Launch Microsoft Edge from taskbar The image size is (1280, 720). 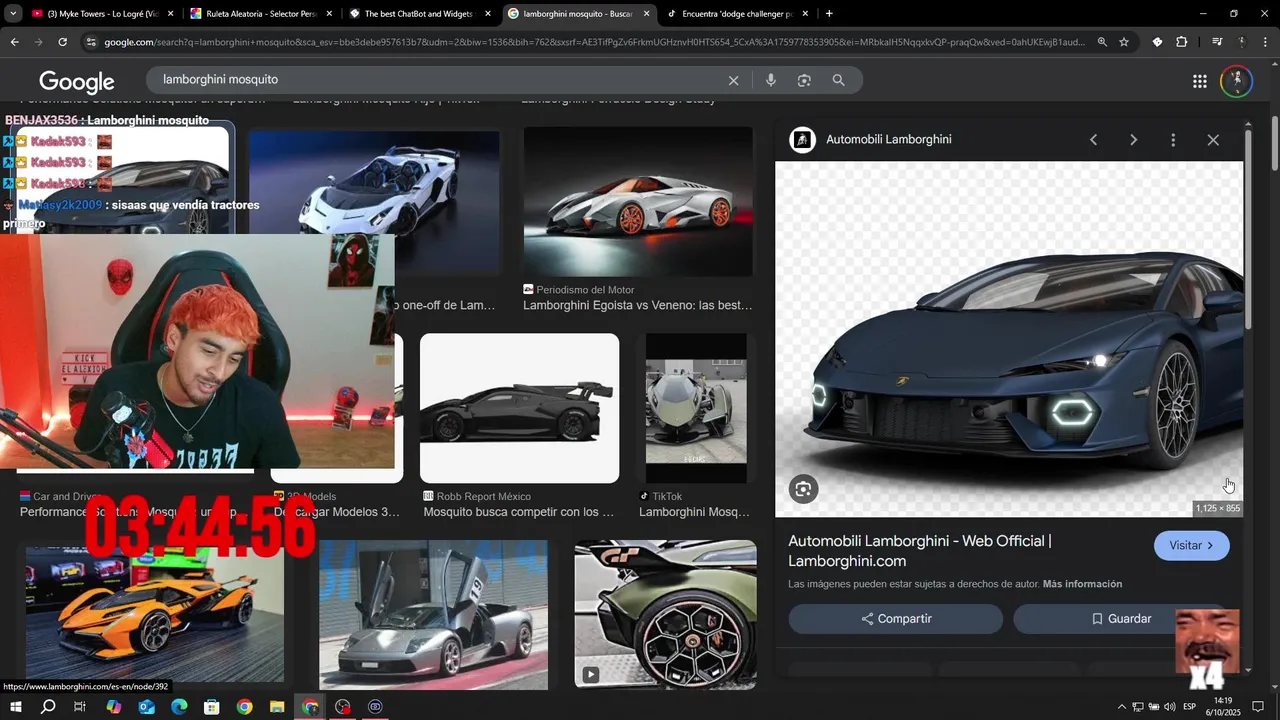click(179, 707)
